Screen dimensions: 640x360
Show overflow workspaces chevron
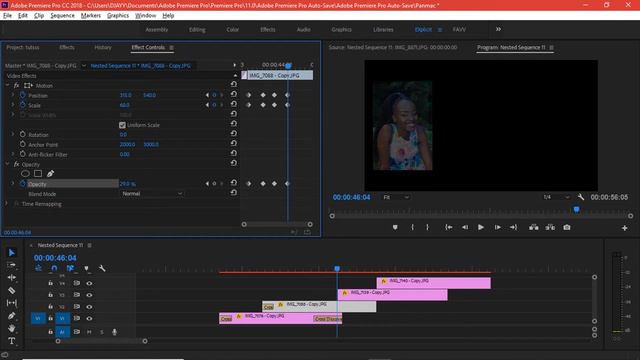click(x=498, y=29)
